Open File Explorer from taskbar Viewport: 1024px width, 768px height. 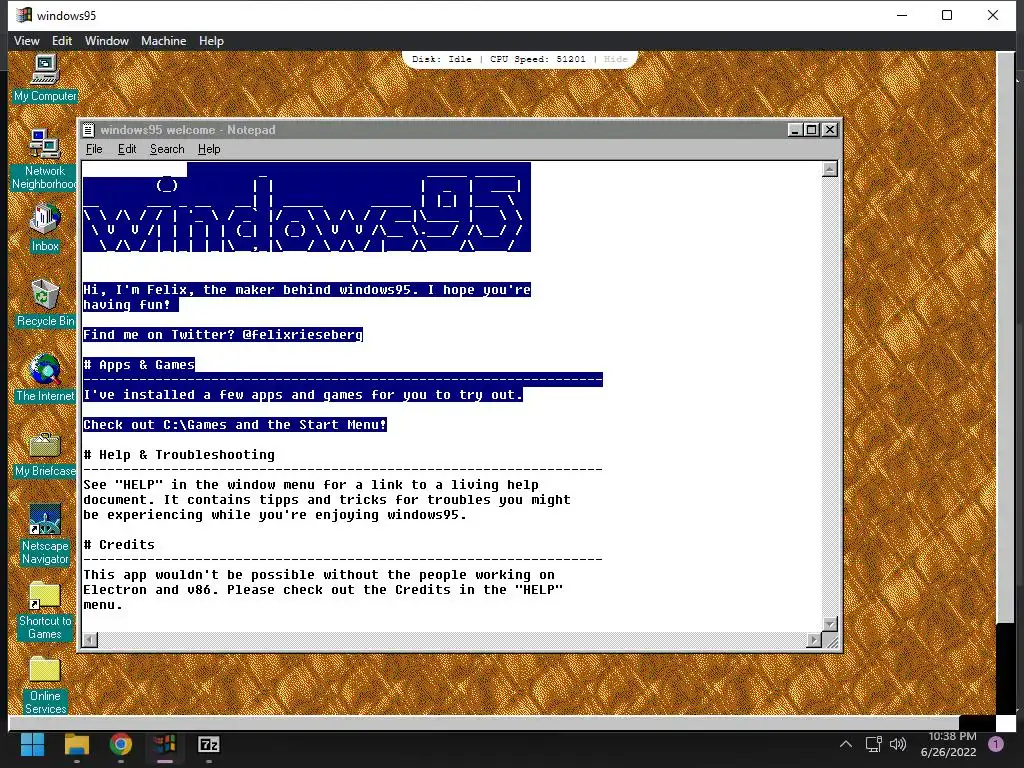pos(76,744)
